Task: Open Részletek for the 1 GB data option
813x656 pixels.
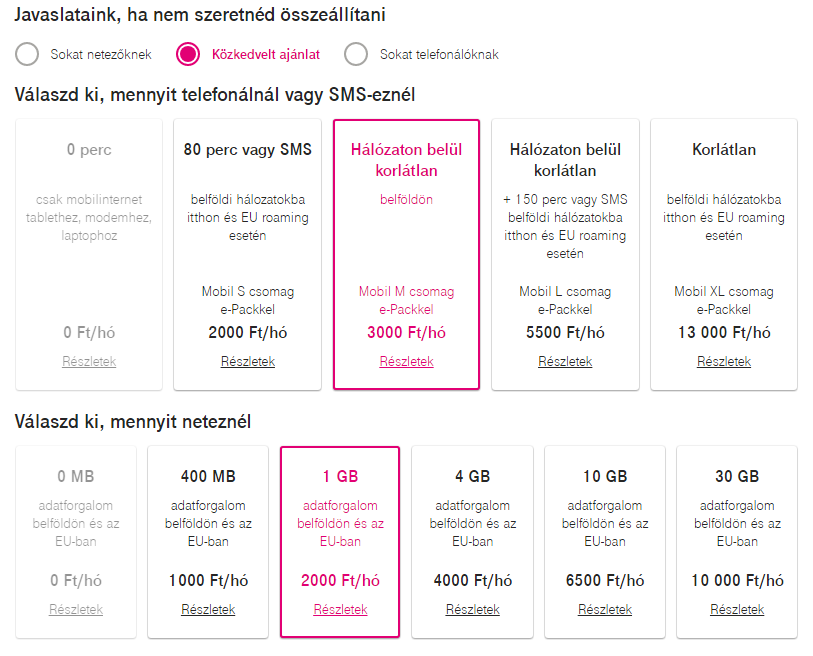Action: pos(341,609)
